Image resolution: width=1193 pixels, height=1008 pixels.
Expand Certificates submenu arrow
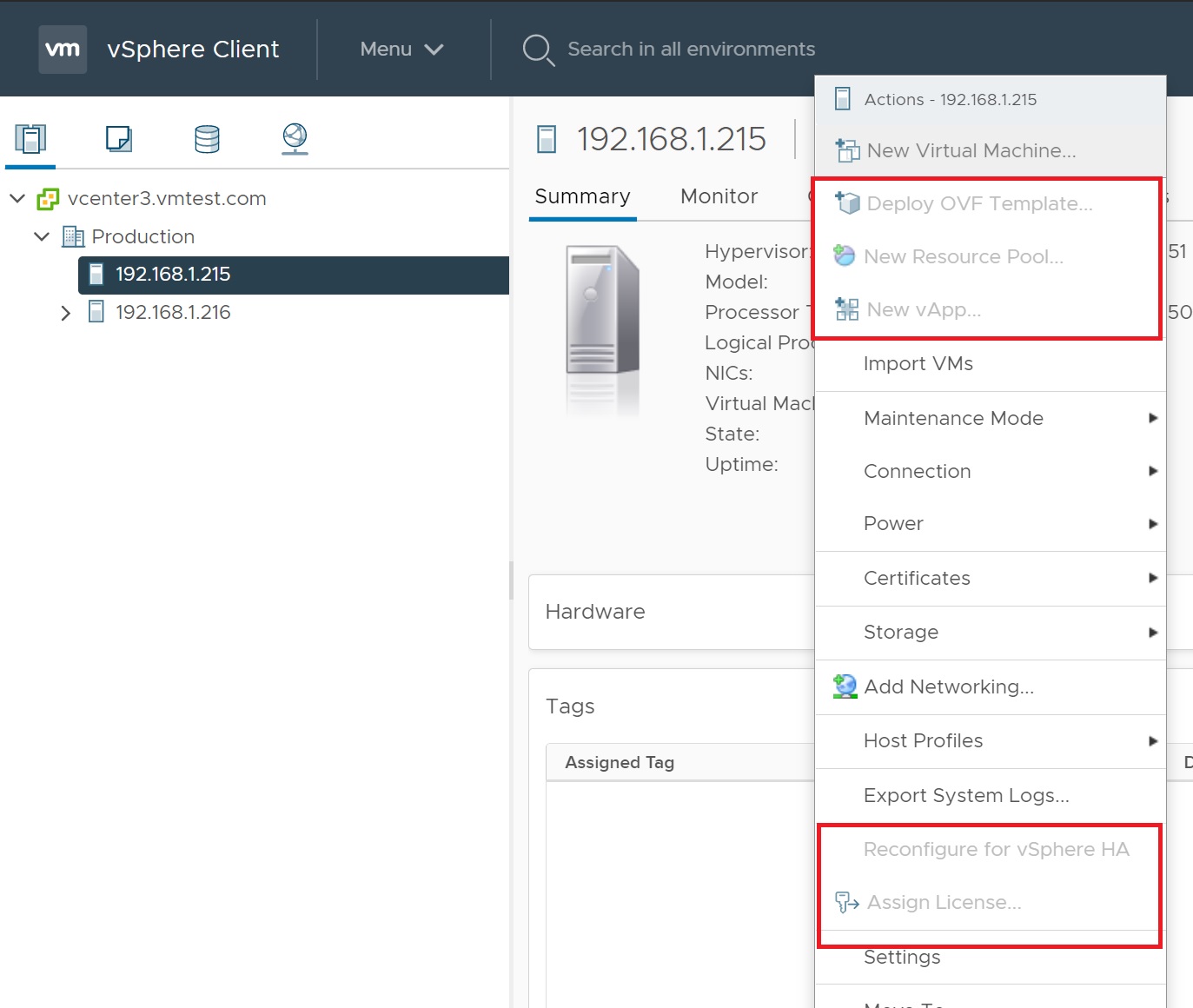click(x=1153, y=578)
